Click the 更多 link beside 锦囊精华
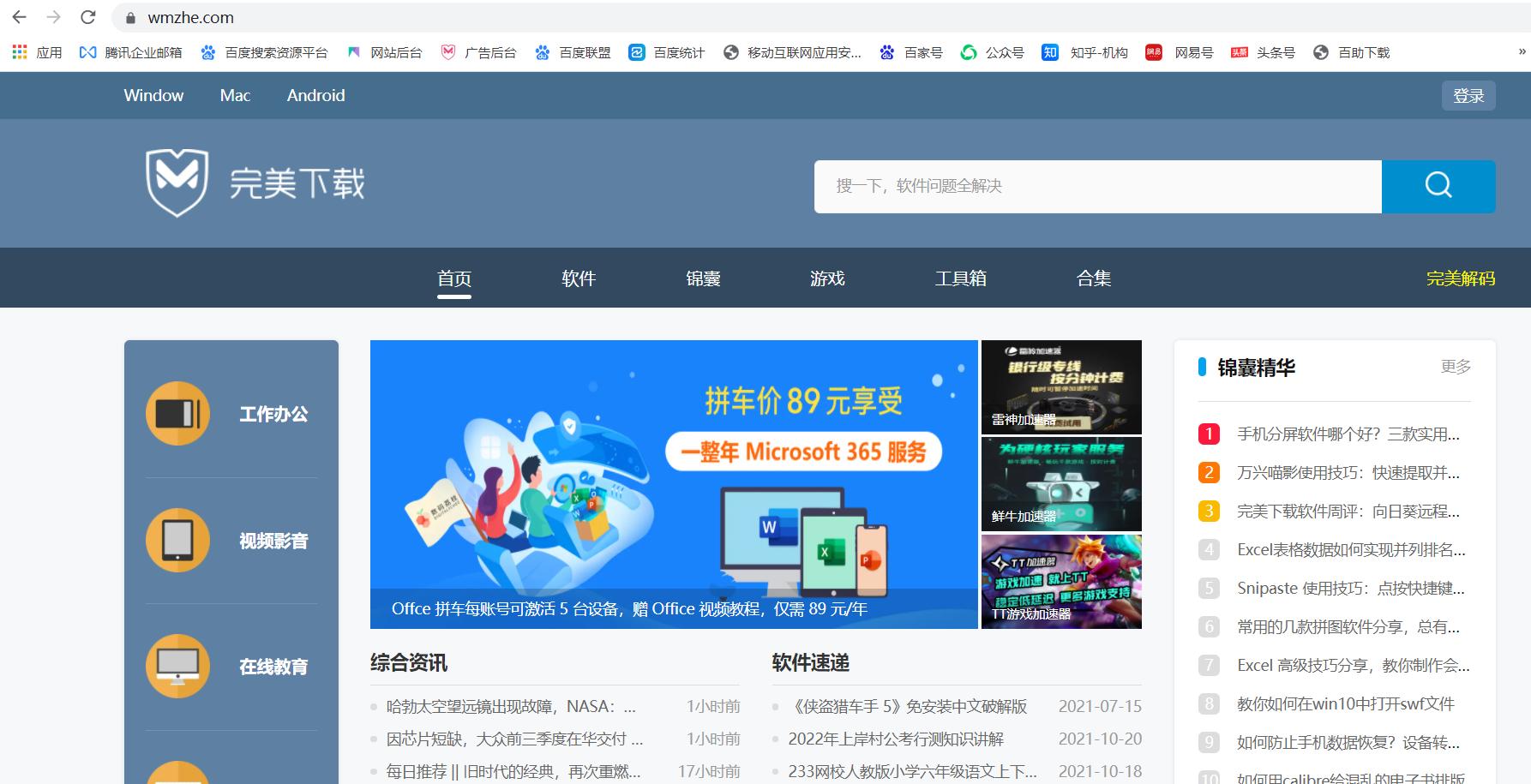 pos(1455,367)
